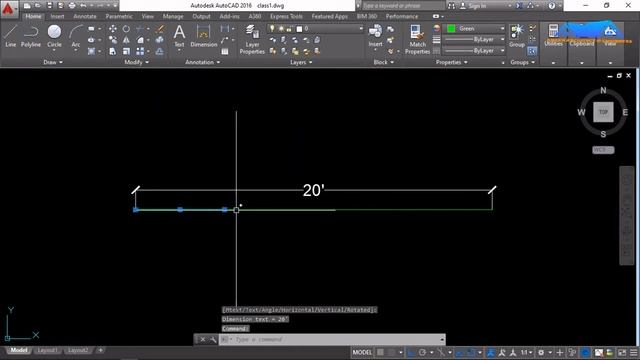Click the Insert block tool
The height and width of the screenshot is (360, 640).
(375, 36)
